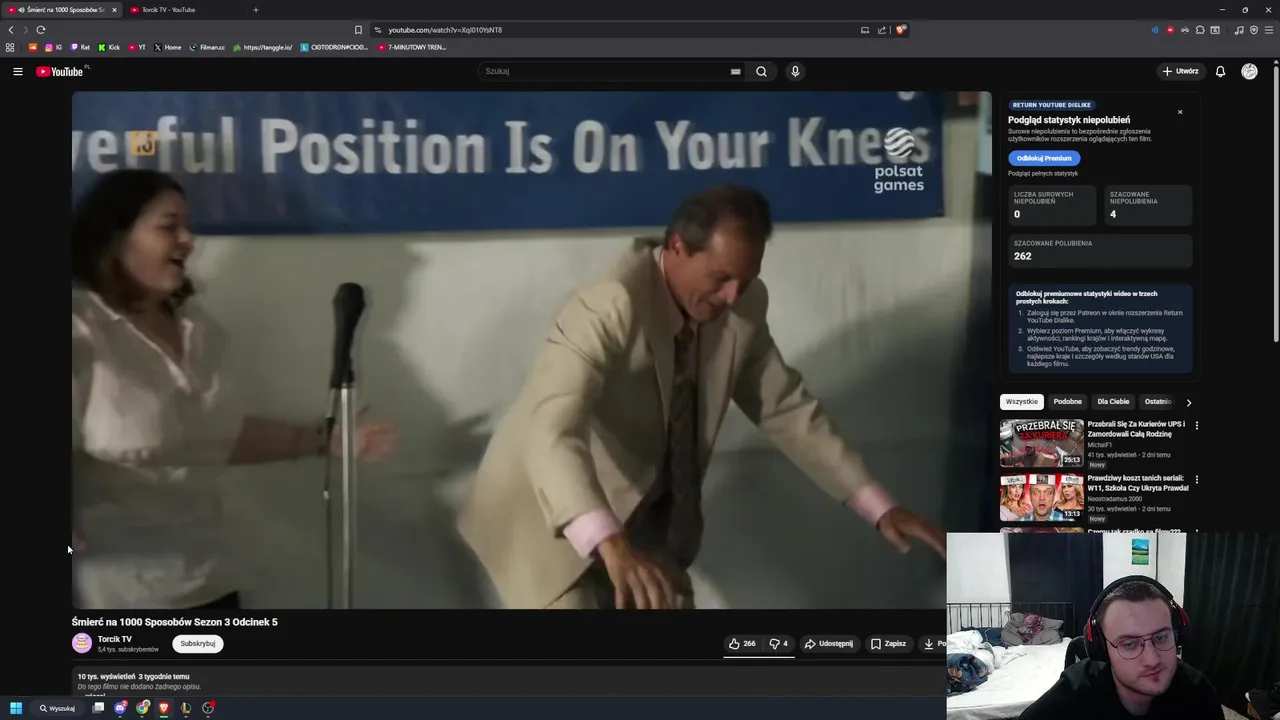Open the tanggle.io bookmark
This screenshot has width=1280, height=720.
point(263,47)
